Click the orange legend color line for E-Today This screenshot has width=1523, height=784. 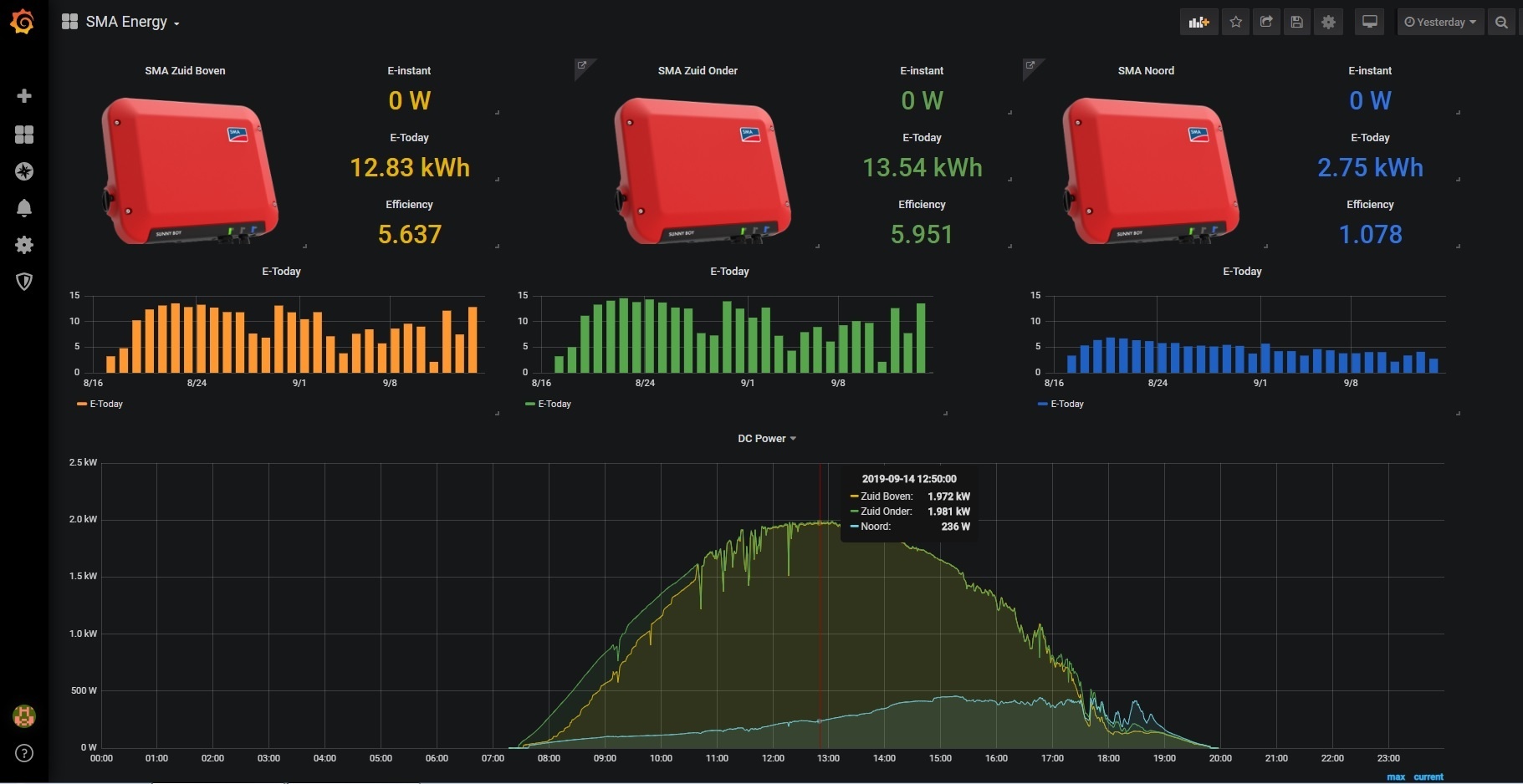(x=82, y=405)
